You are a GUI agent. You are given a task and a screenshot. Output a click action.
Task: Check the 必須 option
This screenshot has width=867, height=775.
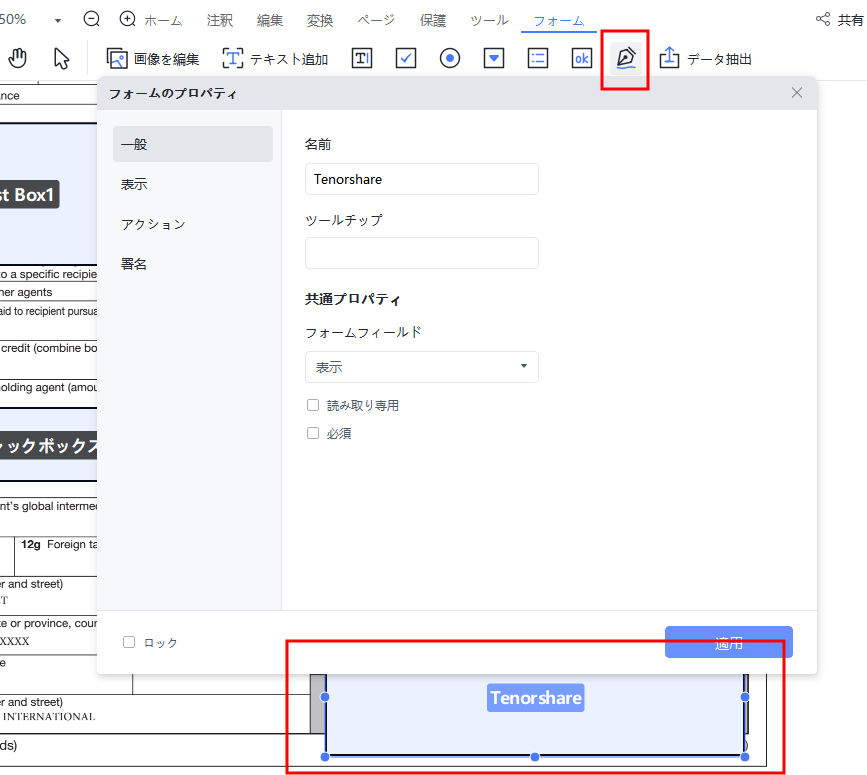click(313, 433)
